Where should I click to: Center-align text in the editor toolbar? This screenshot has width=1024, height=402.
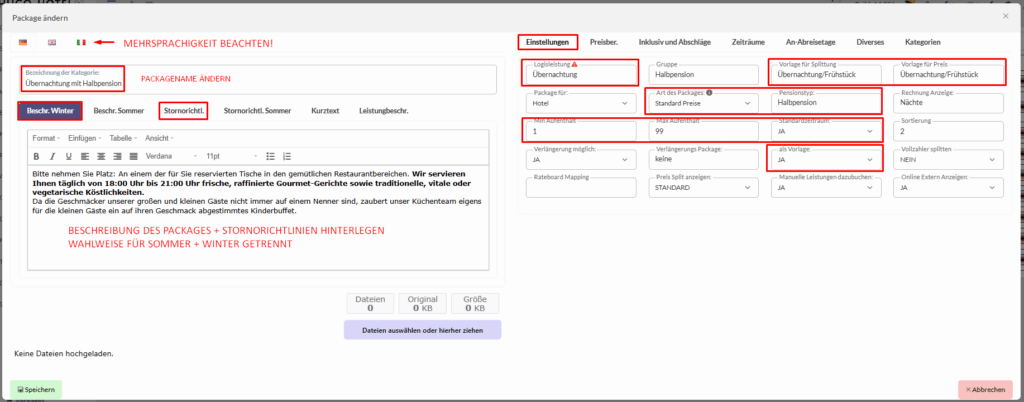tap(101, 156)
